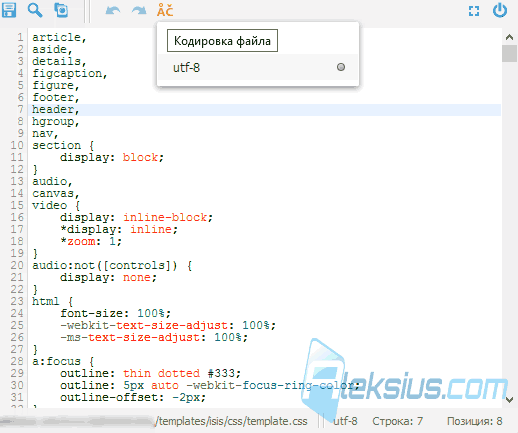Click scrollbar up arrow
Viewport: 518px width, 433px height.
point(509,37)
